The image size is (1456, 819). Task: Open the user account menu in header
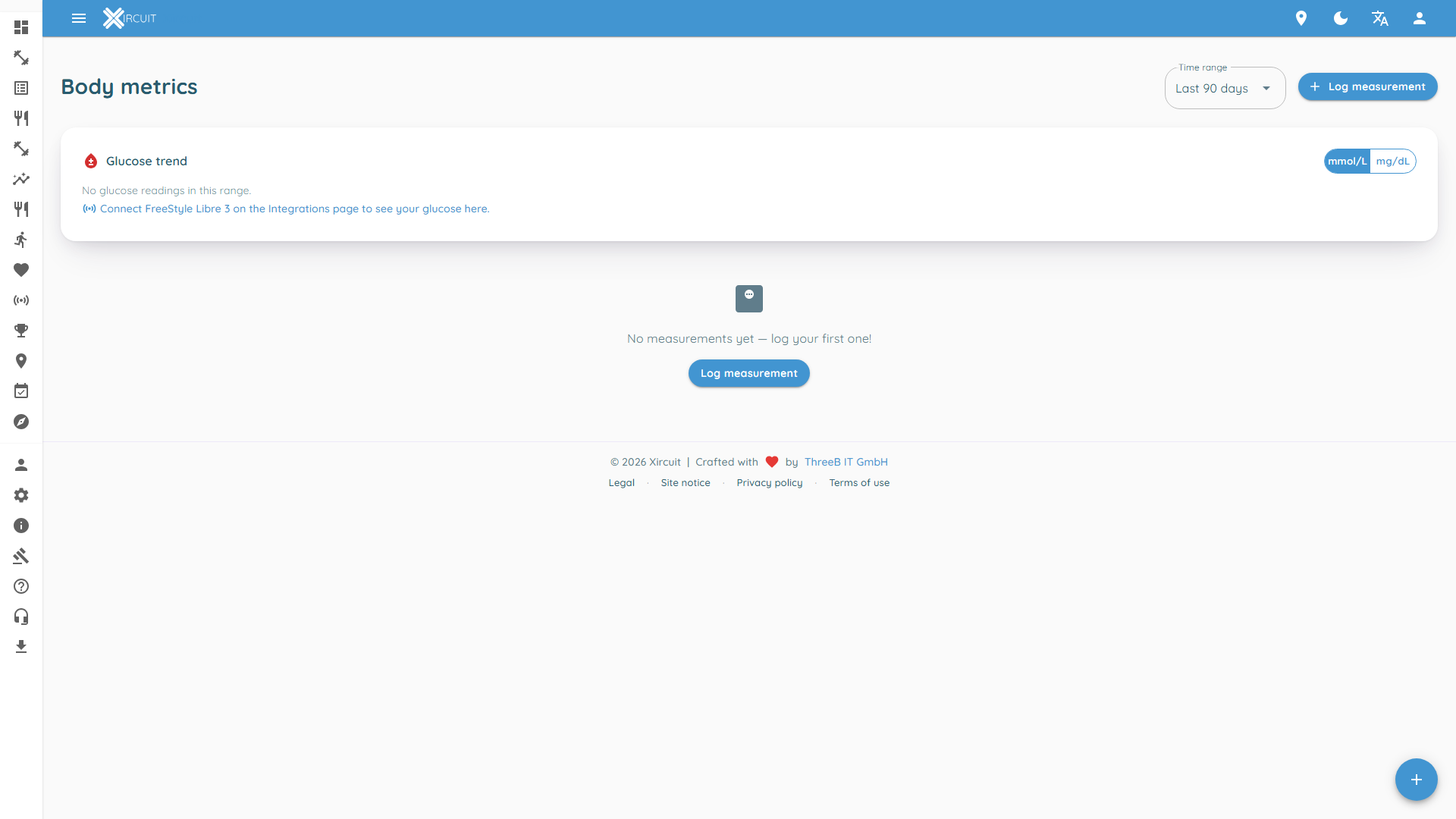1420,18
